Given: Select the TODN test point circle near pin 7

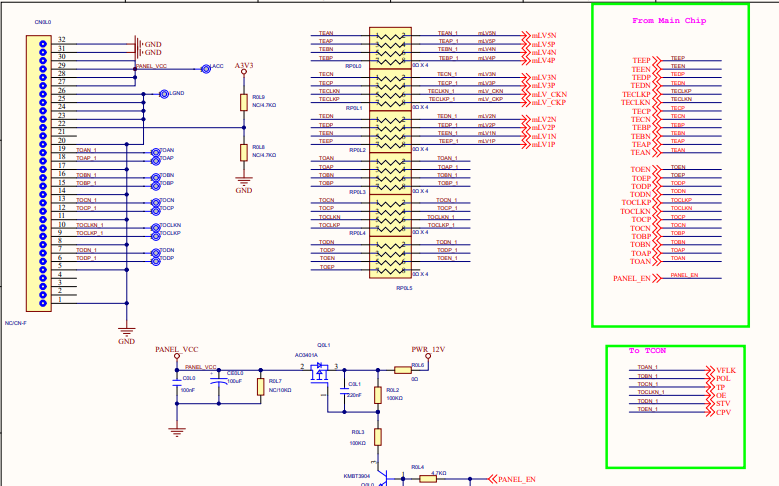Looking at the screenshot, I should point(156,253).
